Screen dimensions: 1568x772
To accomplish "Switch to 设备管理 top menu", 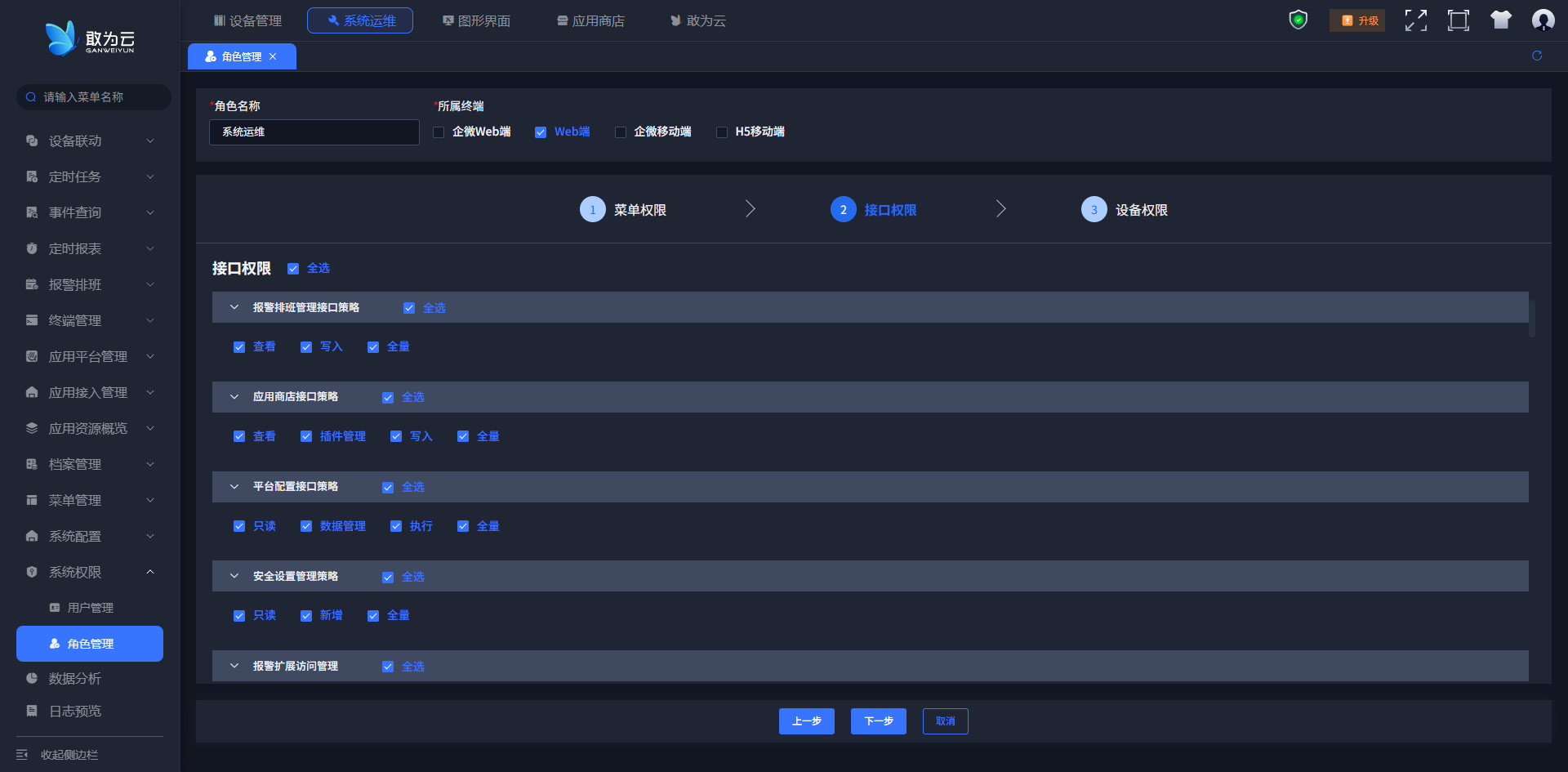I will (x=247, y=20).
